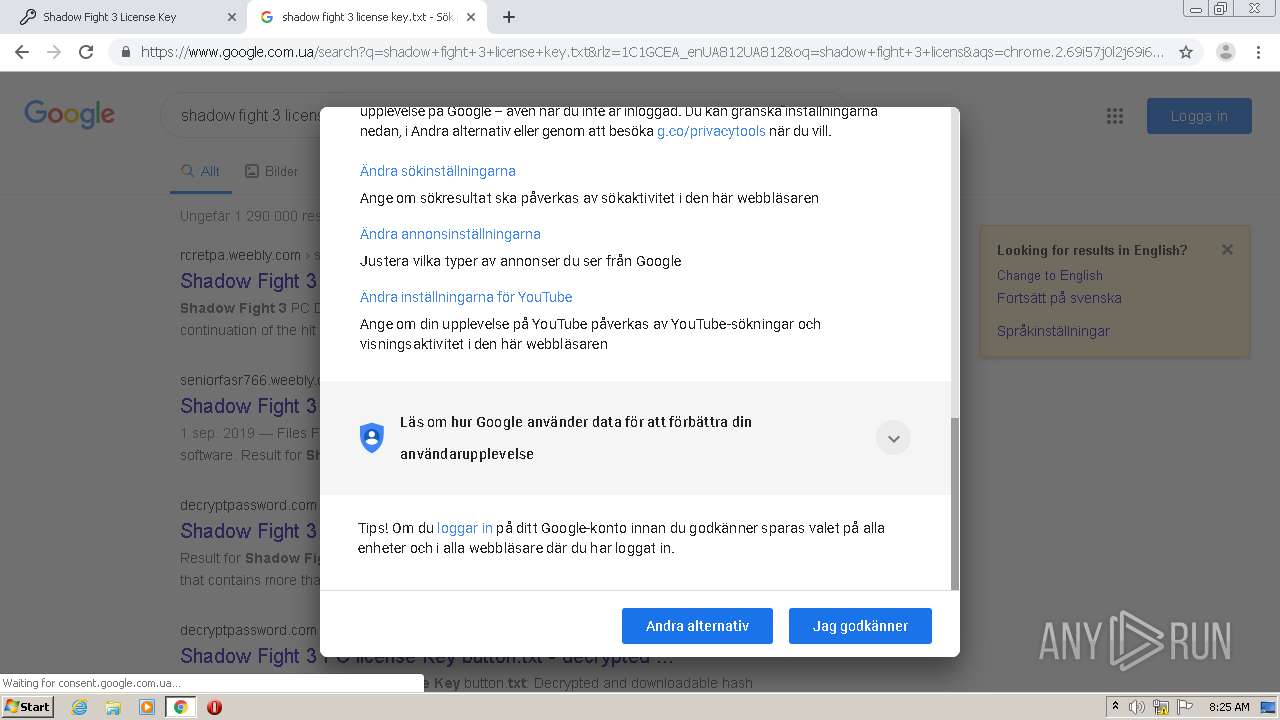Click the 8:25 AM system clock

pos(1229,707)
